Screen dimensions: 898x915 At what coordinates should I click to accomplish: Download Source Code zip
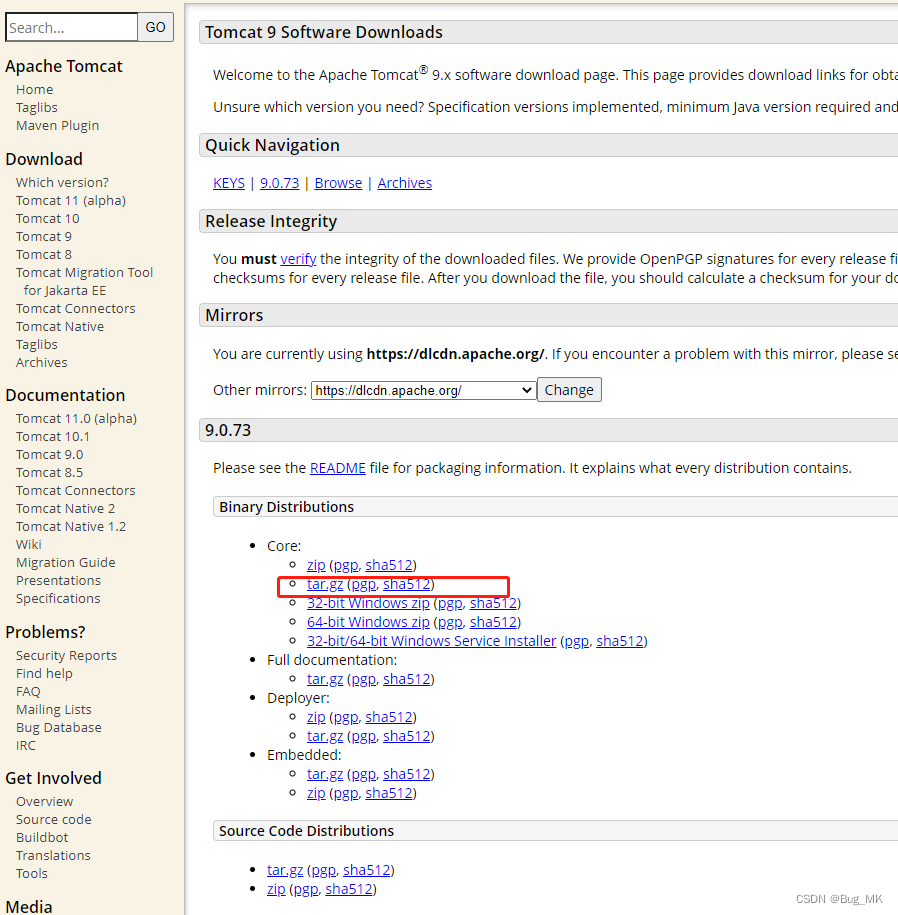tap(276, 889)
